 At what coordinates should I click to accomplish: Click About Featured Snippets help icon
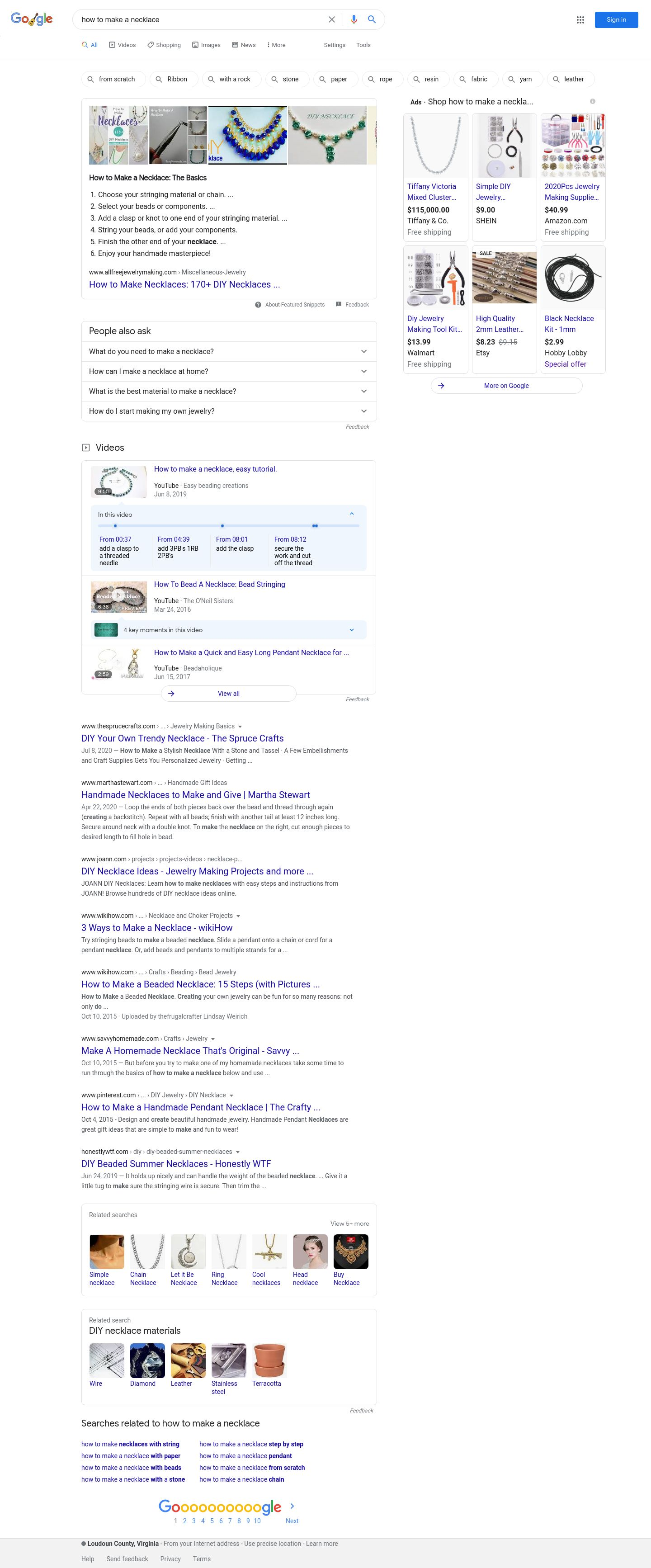coord(258,304)
